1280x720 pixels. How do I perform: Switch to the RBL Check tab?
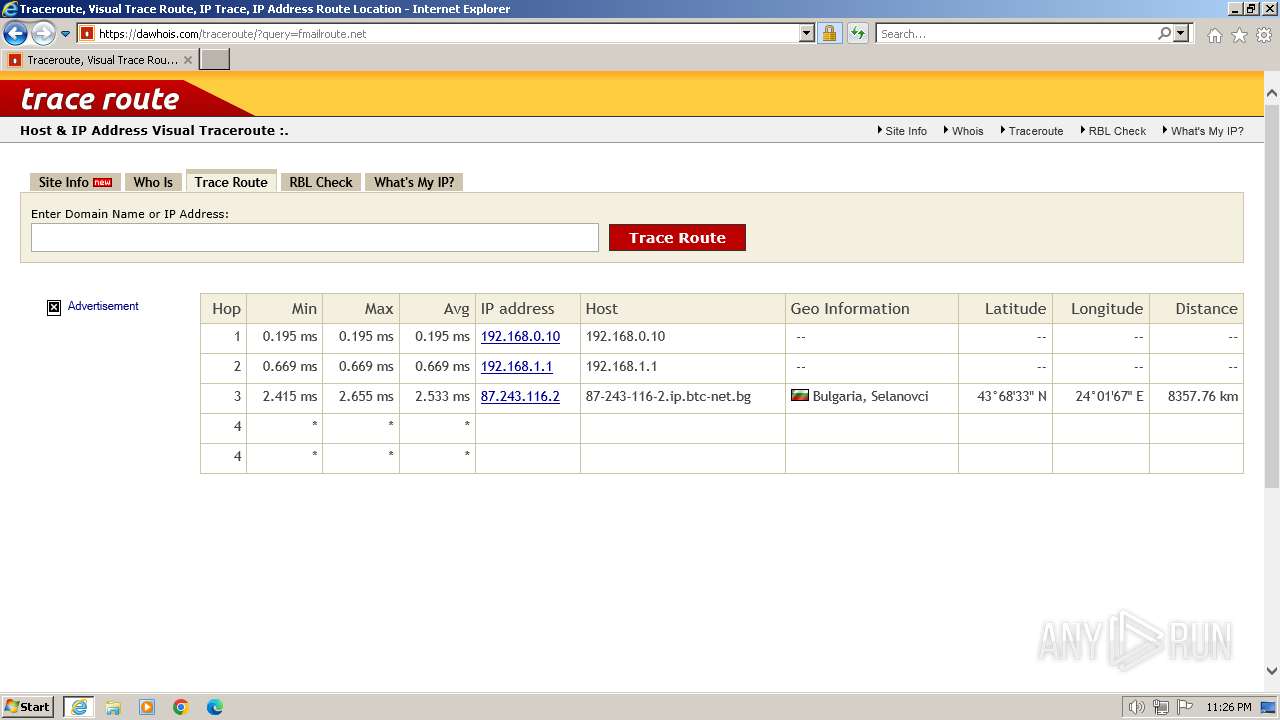321,182
